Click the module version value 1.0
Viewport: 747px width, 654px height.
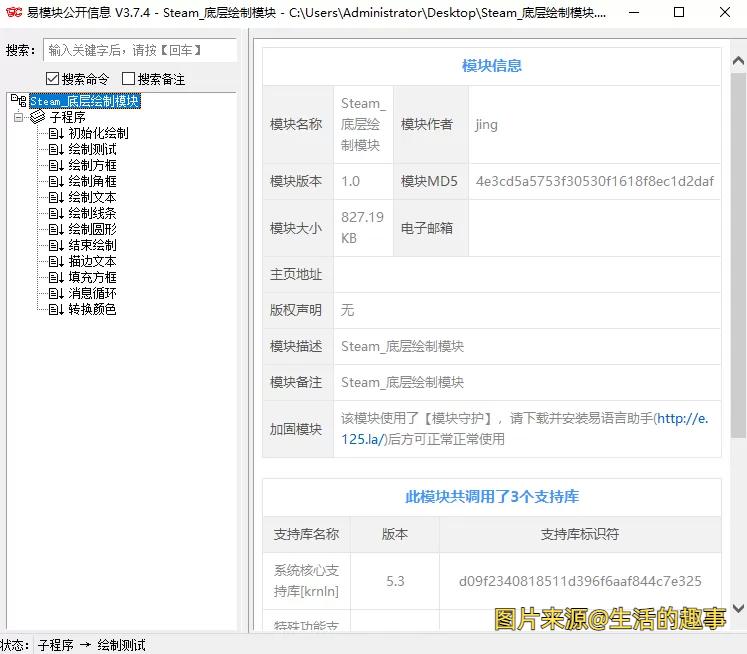click(350, 181)
